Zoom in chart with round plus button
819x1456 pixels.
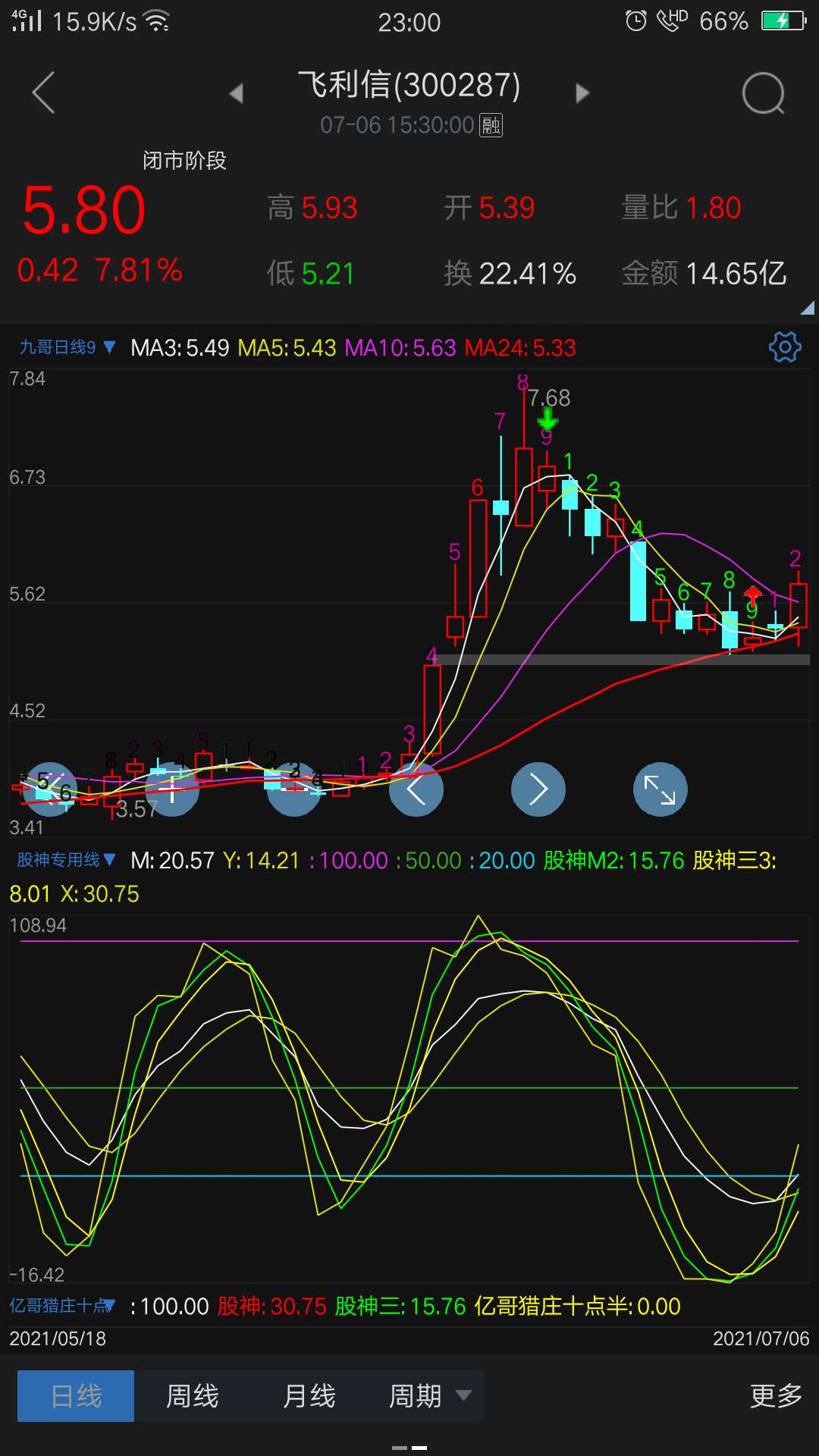click(x=172, y=789)
